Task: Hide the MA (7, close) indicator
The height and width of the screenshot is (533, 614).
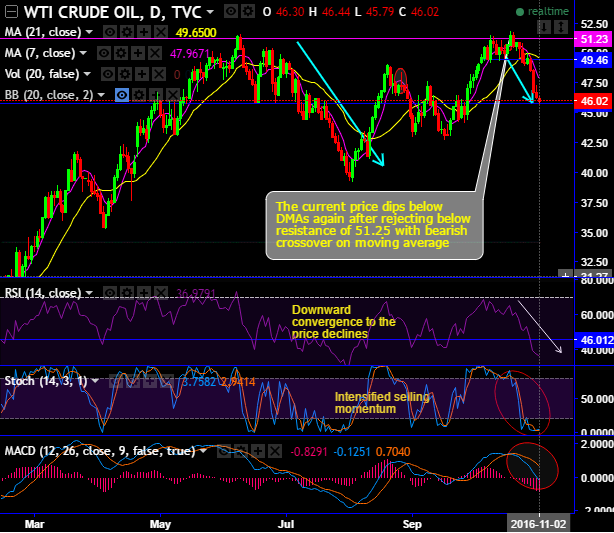Action: pos(104,53)
